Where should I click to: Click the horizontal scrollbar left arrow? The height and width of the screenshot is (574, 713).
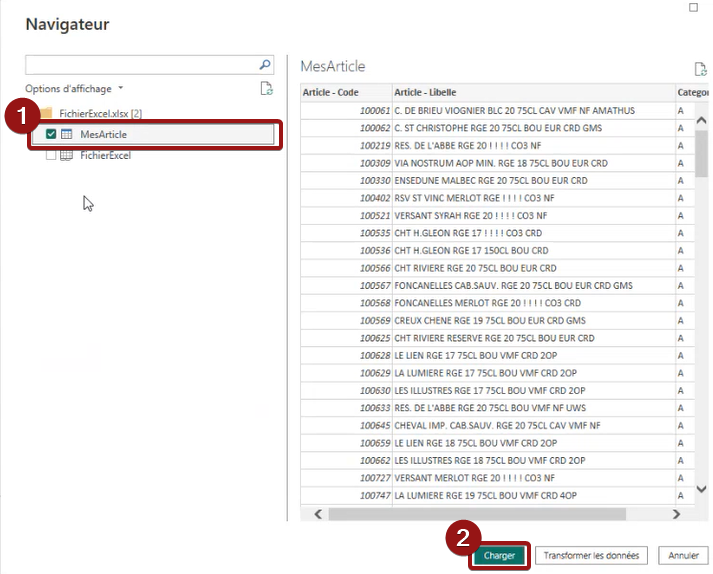[x=318, y=514]
